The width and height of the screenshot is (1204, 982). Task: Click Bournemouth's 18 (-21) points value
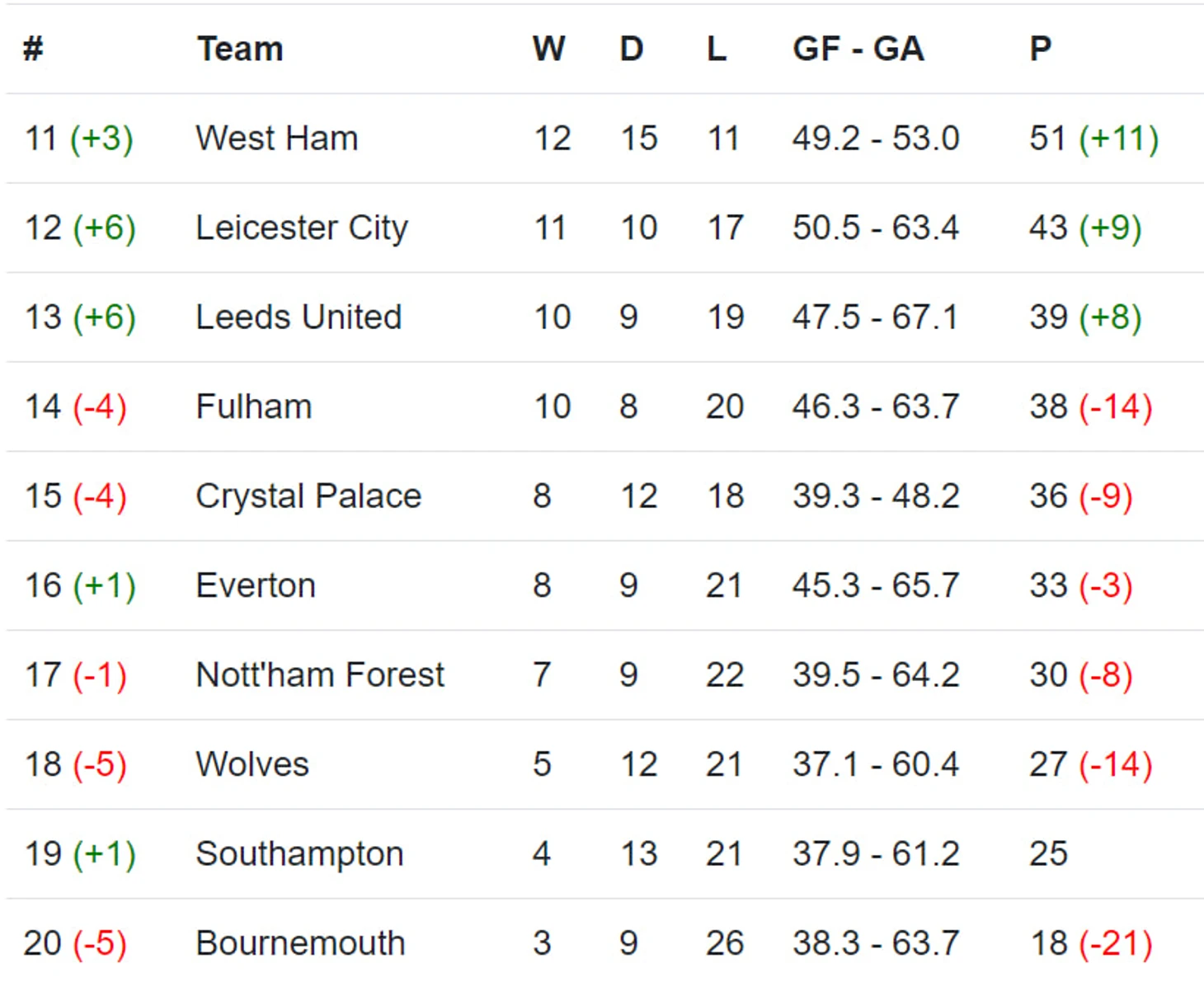(x=1092, y=943)
